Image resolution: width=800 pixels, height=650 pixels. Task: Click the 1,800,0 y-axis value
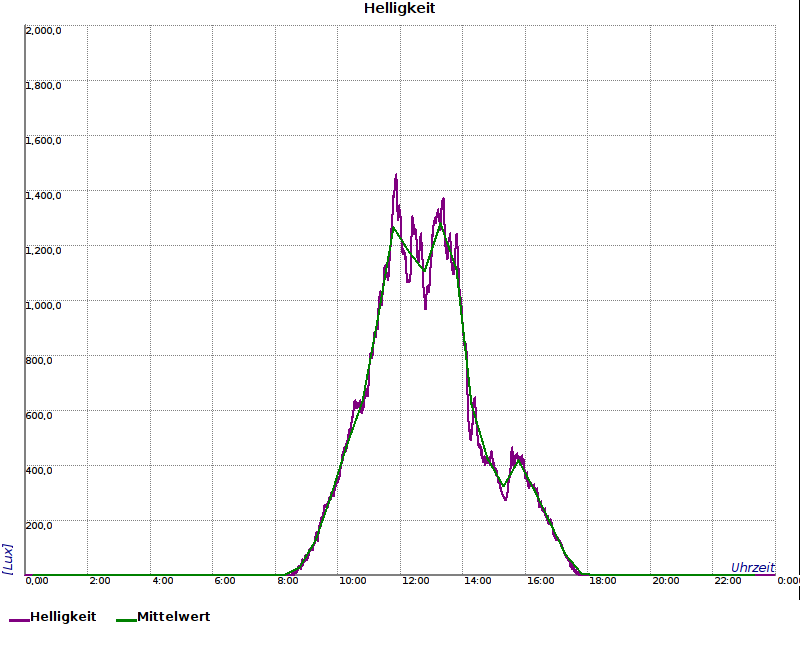coord(43,86)
